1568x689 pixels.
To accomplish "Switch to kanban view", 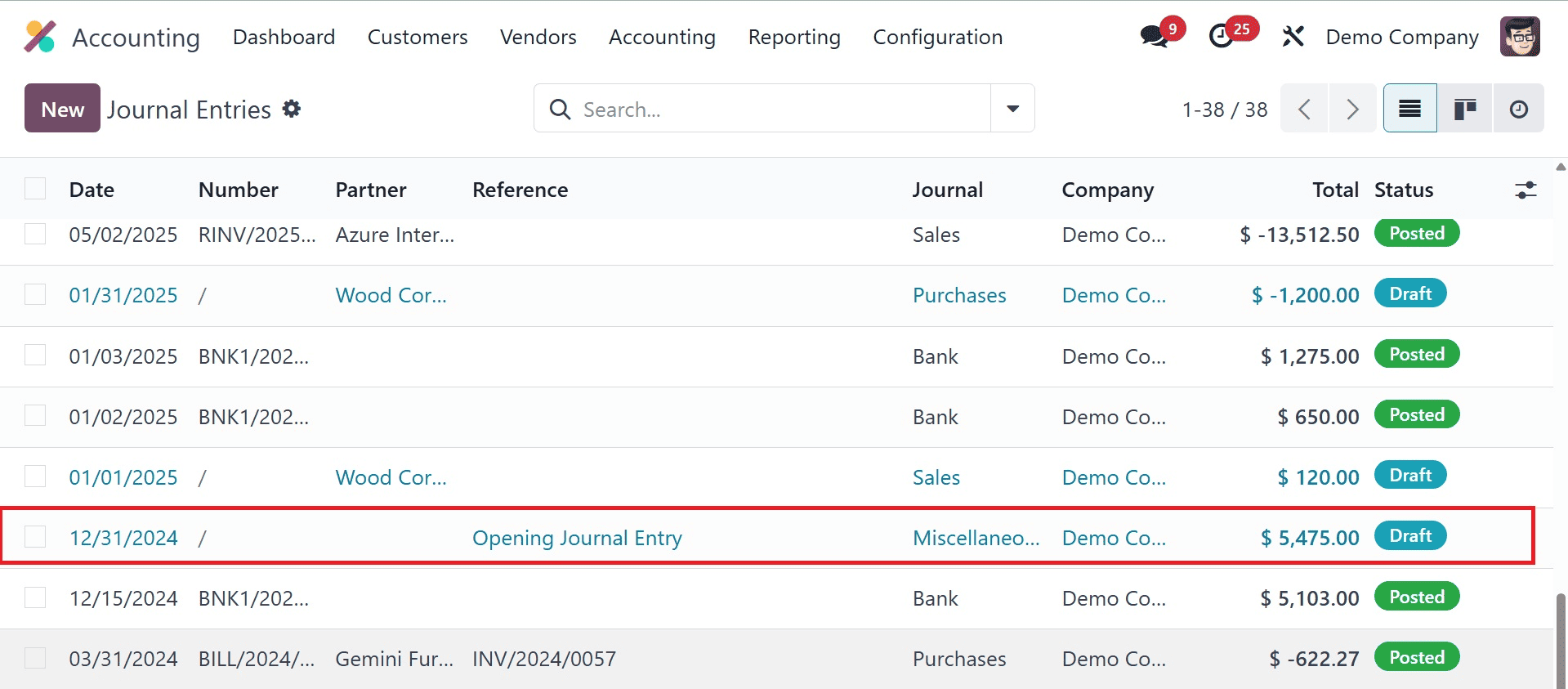I will (x=1465, y=109).
